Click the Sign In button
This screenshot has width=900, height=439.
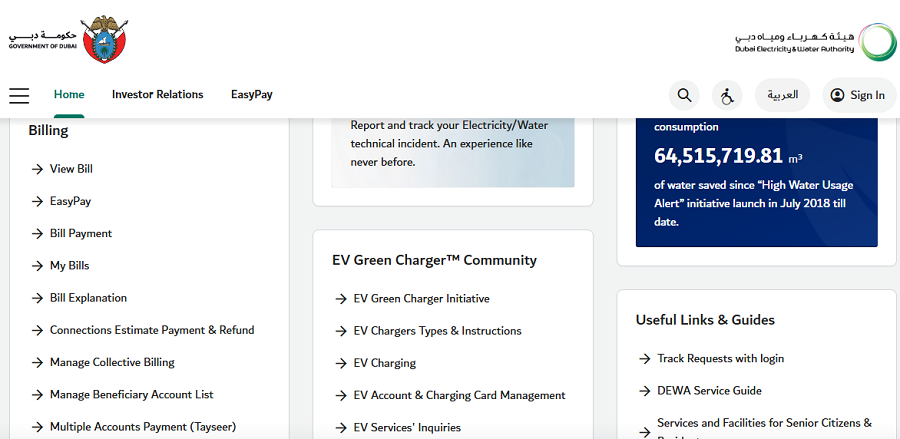pos(859,95)
